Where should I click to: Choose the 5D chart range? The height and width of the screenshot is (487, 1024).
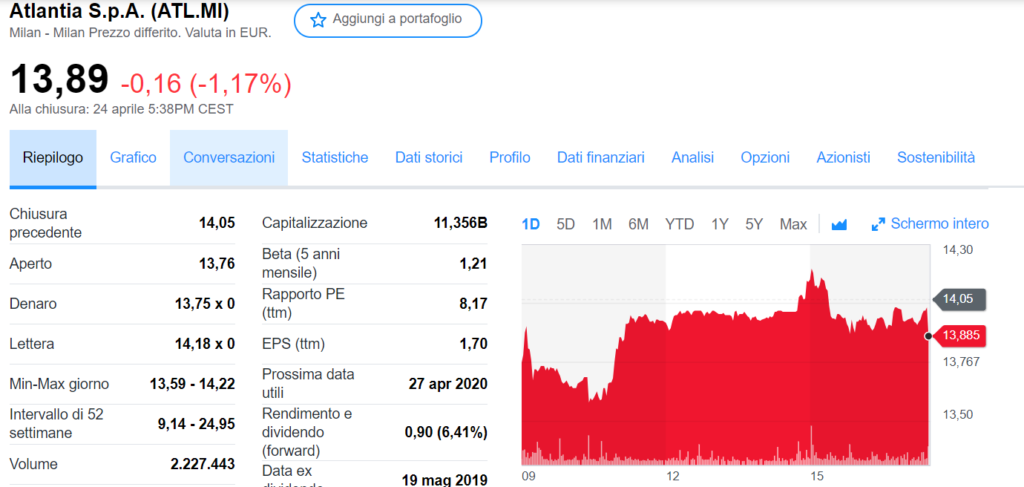pyautogui.click(x=566, y=225)
